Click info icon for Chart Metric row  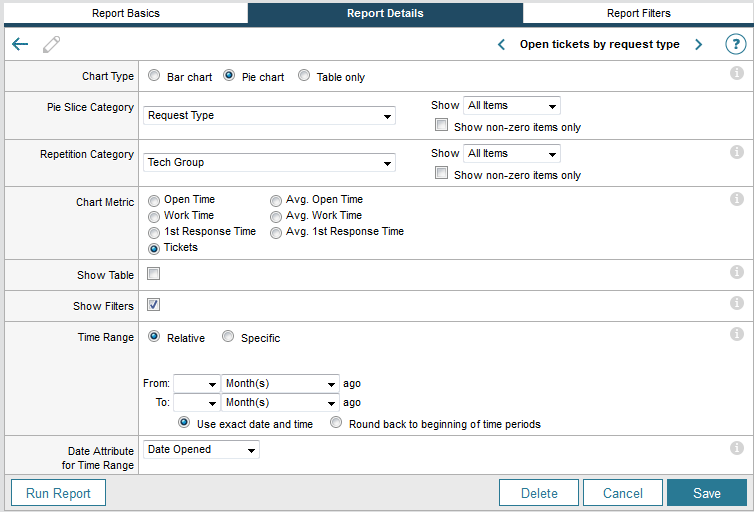[737, 199]
